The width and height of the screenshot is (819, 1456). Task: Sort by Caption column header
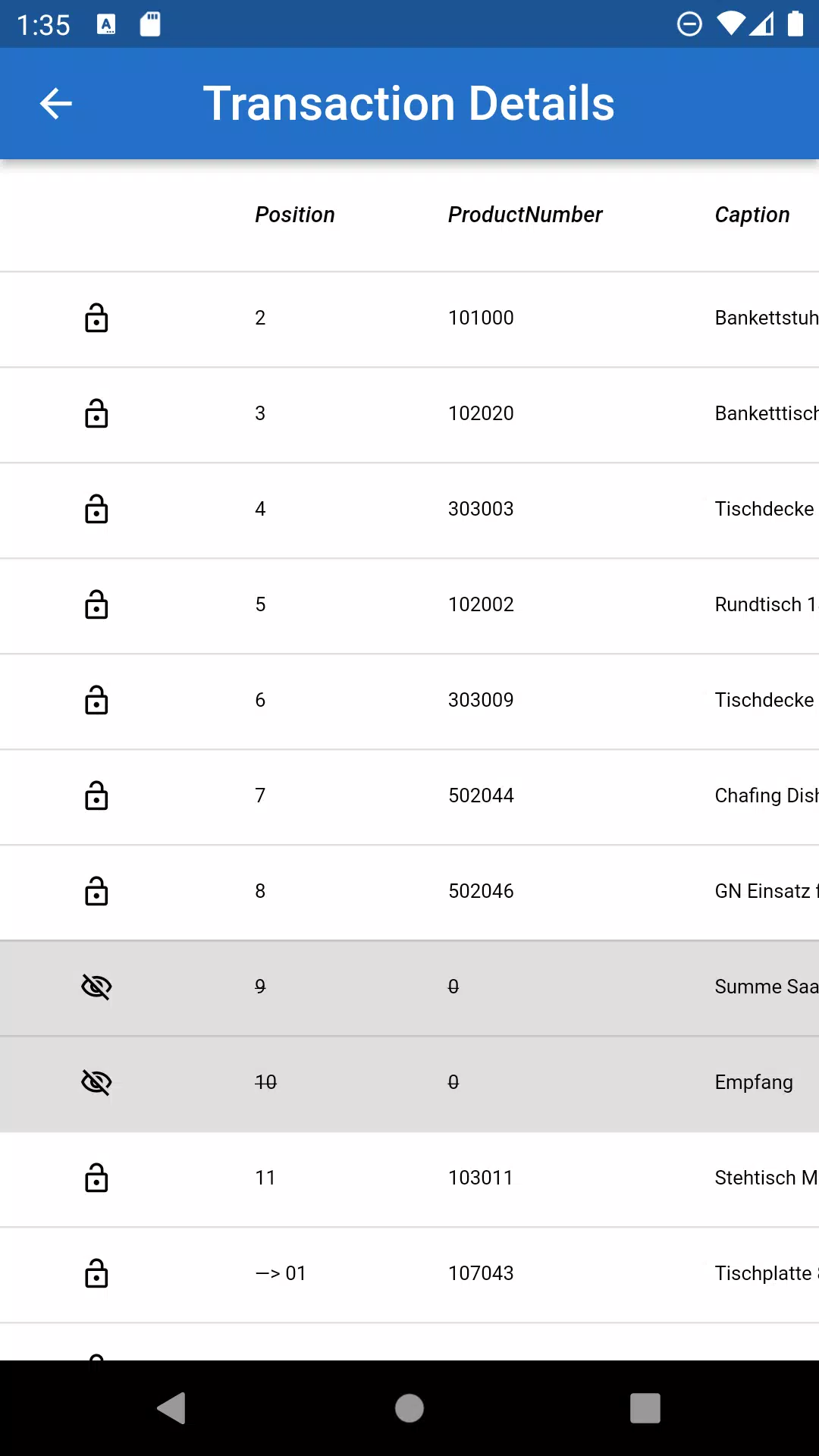tap(752, 215)
